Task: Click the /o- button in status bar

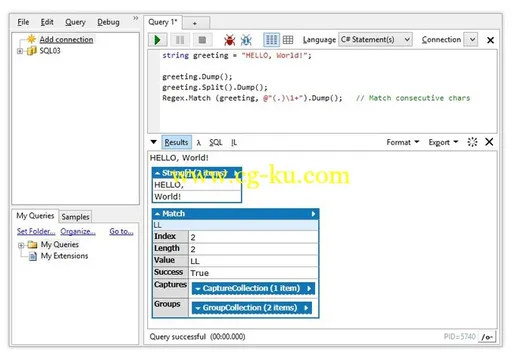Action: pyautogui.click(x=487, y=337)
